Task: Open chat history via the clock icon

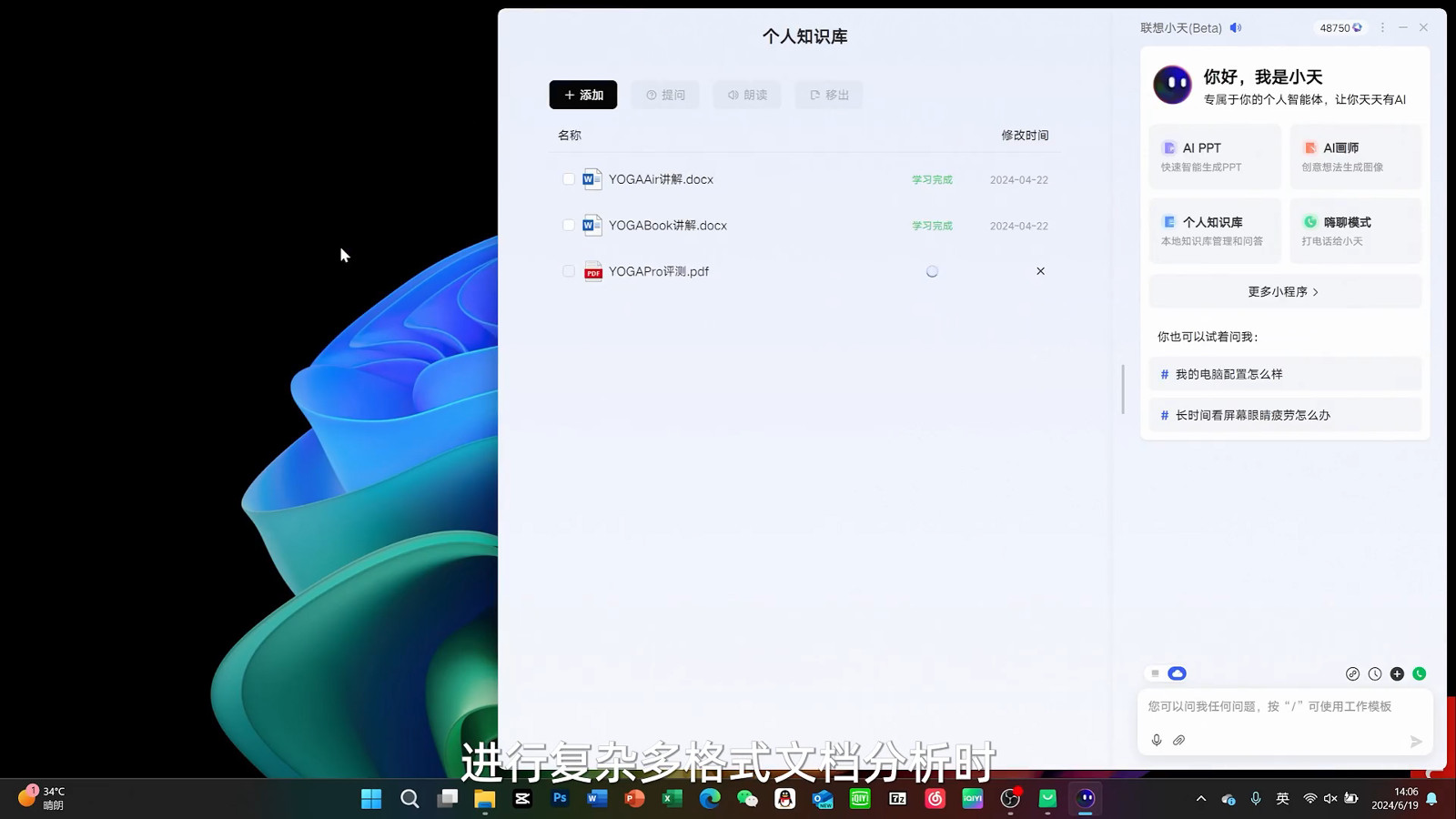Action: tap(1375, 673)
